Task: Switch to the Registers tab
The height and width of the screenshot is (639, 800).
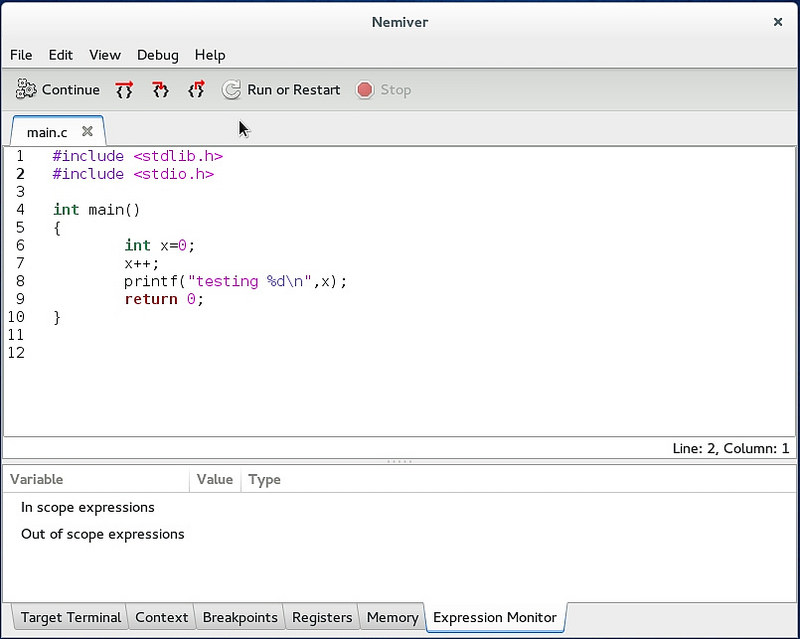Action: coord(322,618)
